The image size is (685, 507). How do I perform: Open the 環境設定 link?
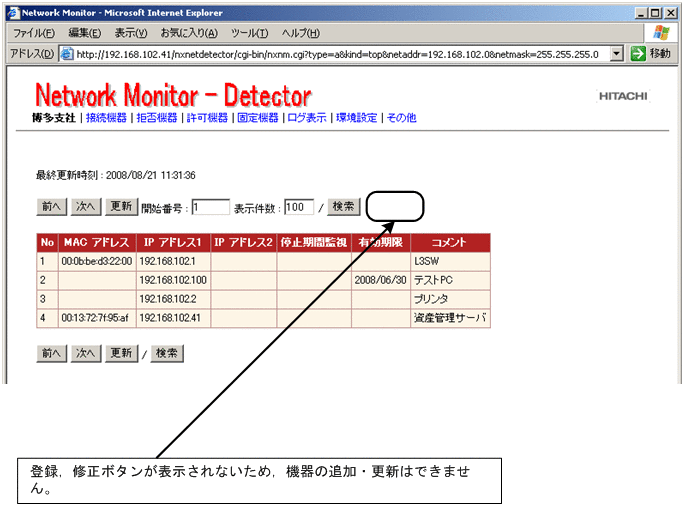coord(356,117)
